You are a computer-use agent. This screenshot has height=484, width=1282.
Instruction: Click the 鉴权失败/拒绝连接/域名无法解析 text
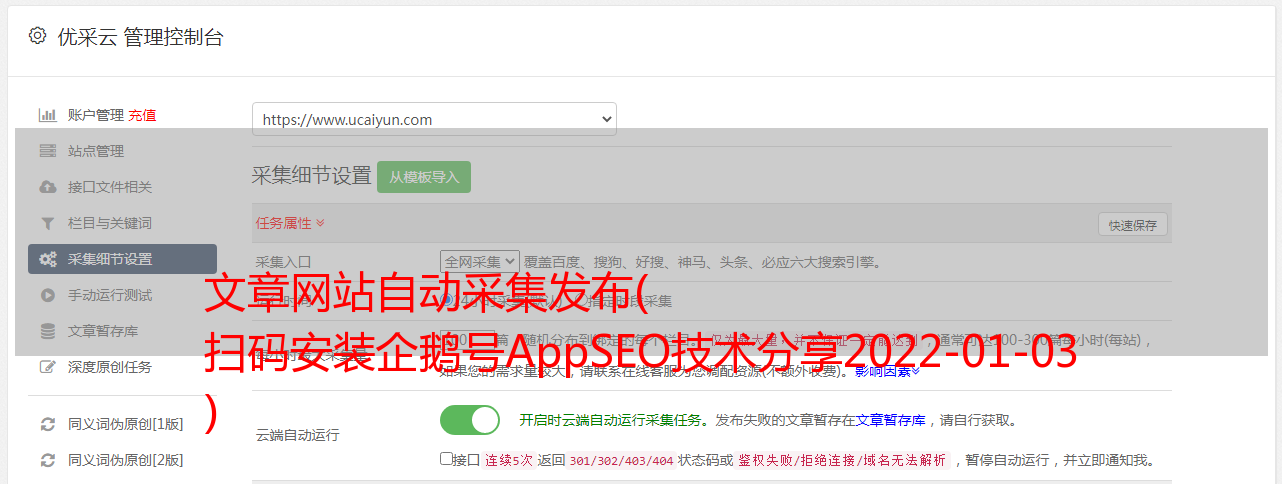842,461
